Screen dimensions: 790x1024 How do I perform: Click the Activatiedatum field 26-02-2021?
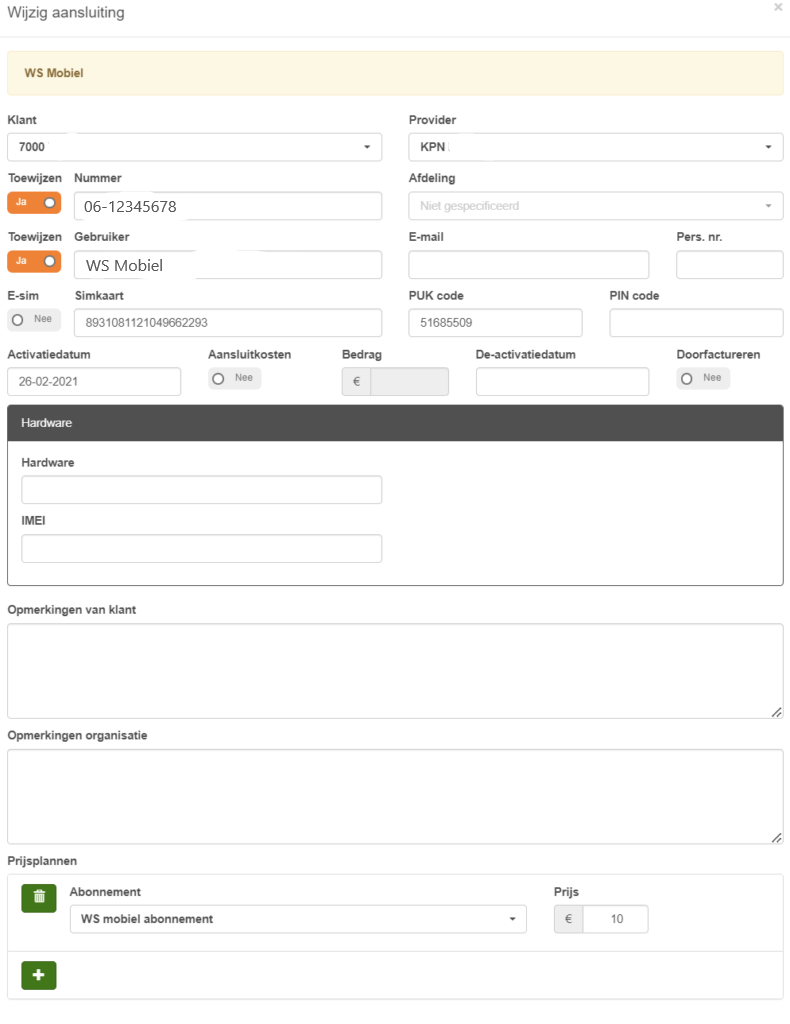(x=94, y=381)
